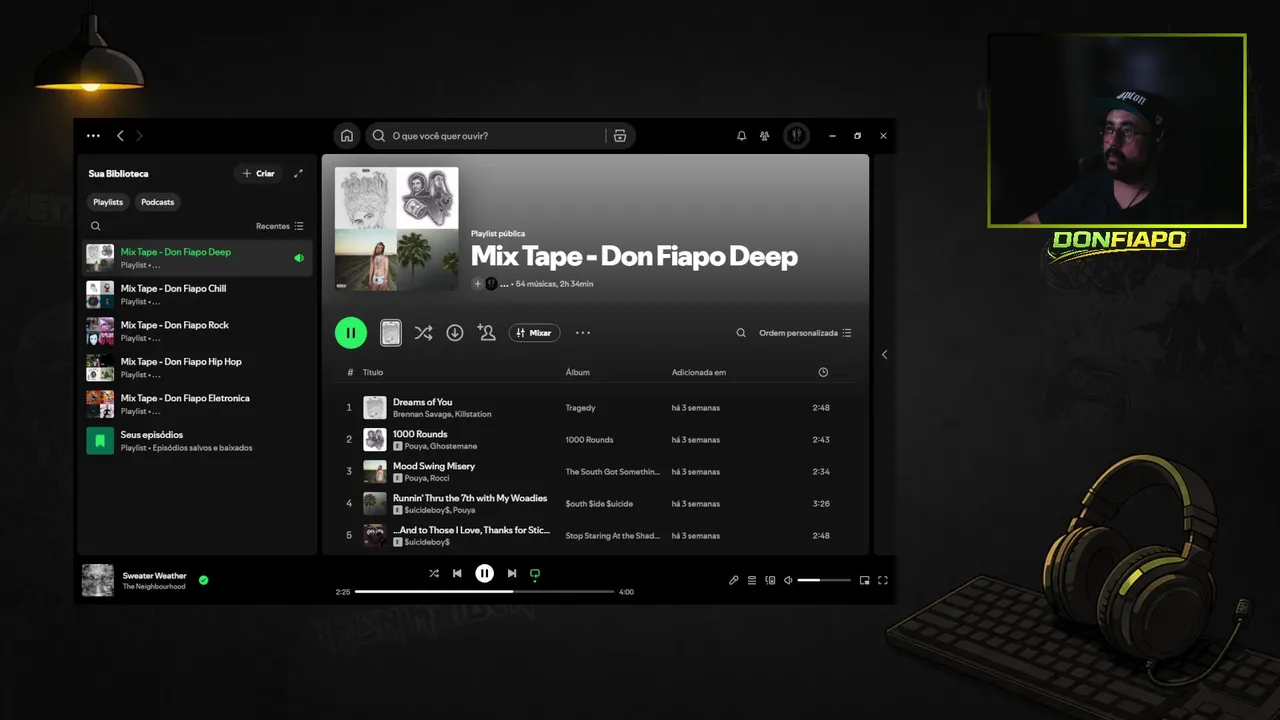This screenshot has height=720, width=1280.
Task: Open the Browse icon in search bar
Action: (x=620, y=136)
